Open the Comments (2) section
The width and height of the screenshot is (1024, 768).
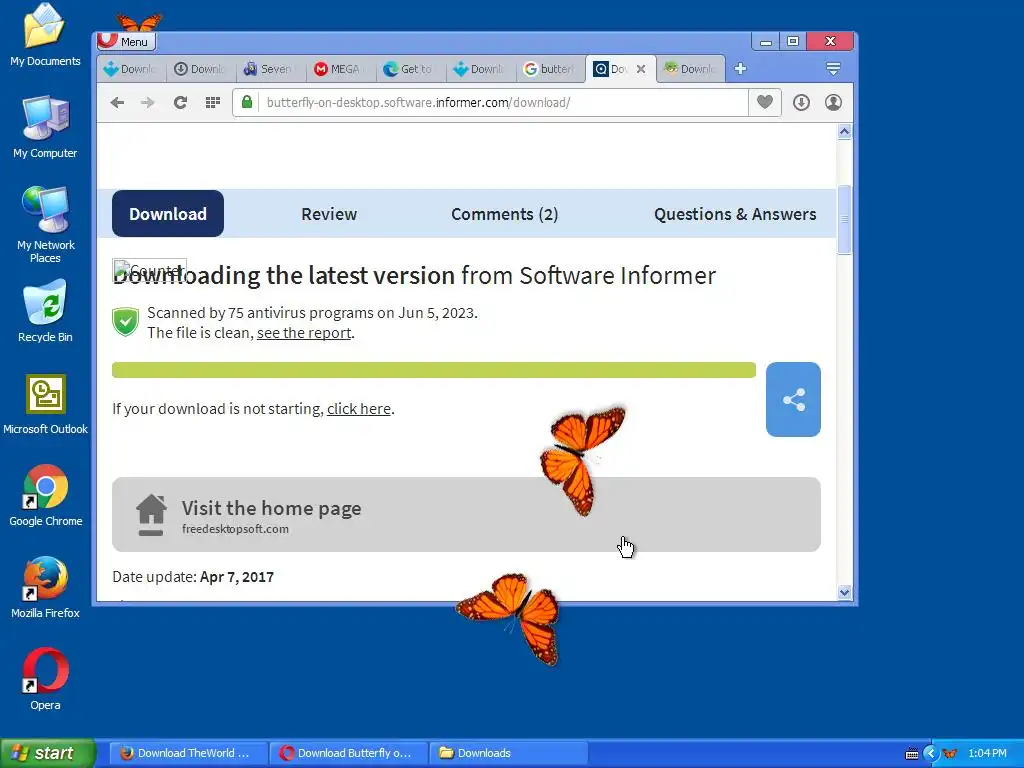[504, 214]
